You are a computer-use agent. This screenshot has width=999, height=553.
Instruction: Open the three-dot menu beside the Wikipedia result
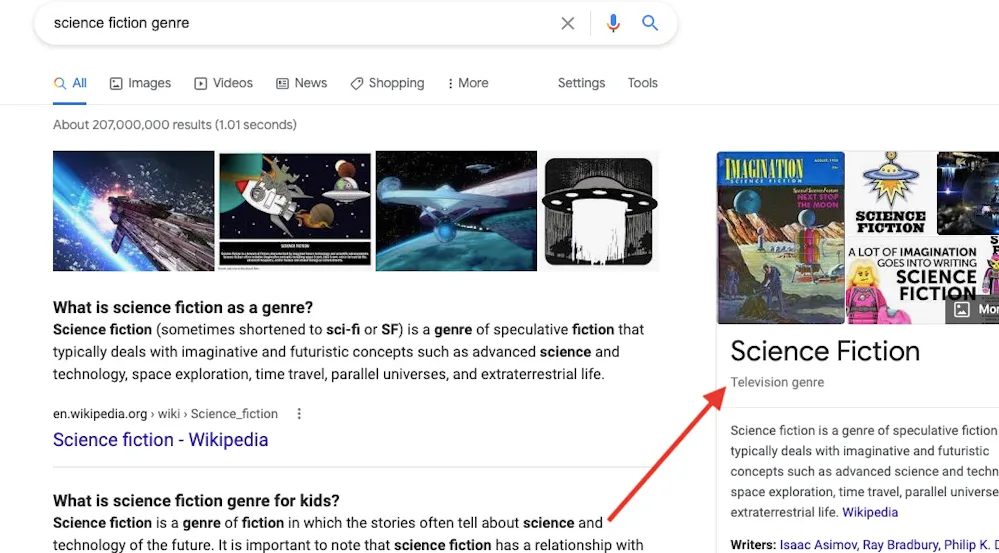tap(299, 414)
